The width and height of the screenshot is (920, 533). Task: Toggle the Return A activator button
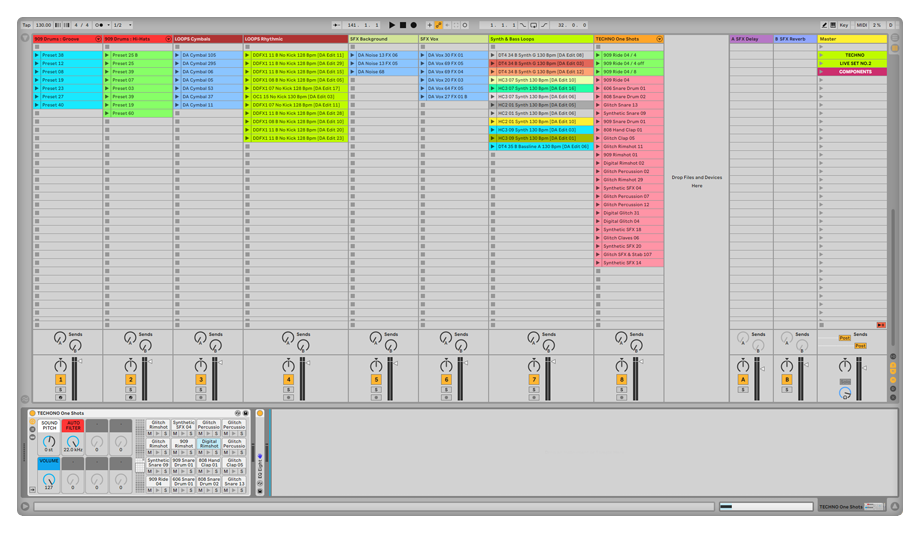pos(743,380)
